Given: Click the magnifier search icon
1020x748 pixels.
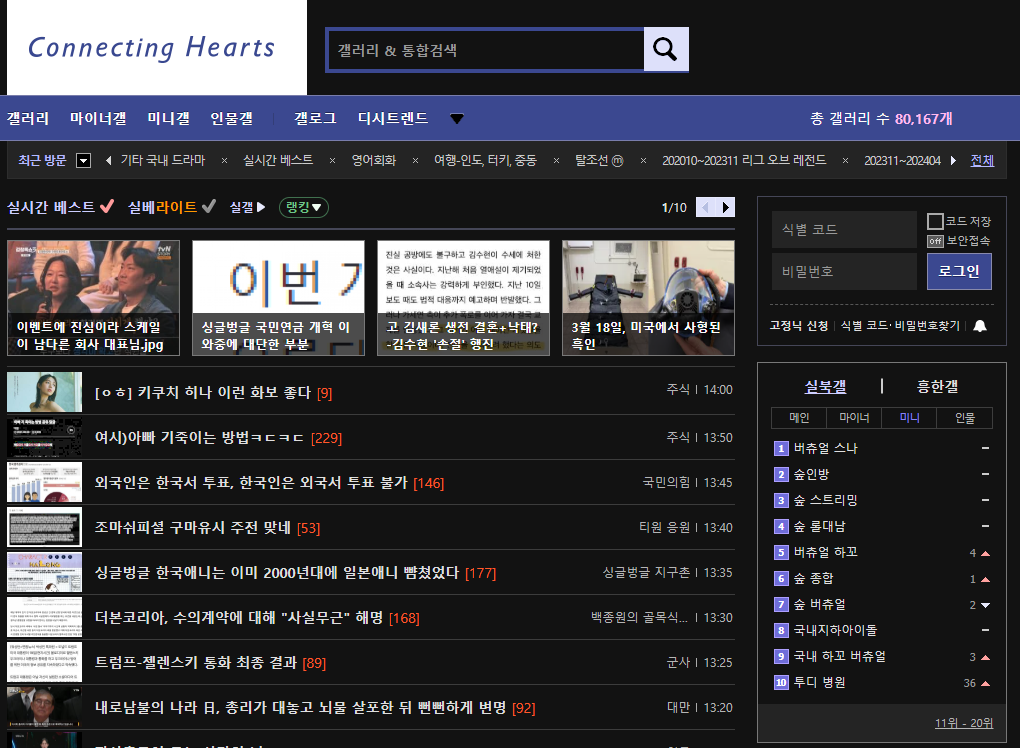Looking at the screenshot, I should click(x=666, y=49).
